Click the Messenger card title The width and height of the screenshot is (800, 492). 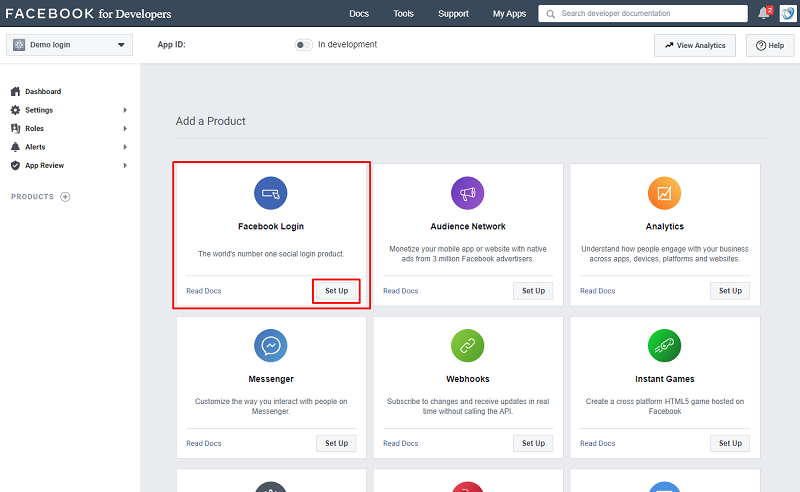pyautogui.click(x=271, y=379)
